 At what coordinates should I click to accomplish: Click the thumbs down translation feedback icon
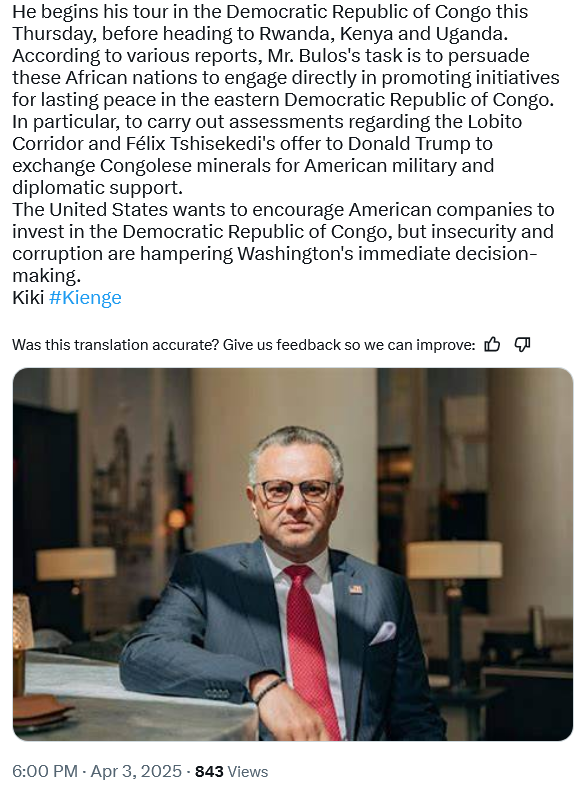[522, 345]
